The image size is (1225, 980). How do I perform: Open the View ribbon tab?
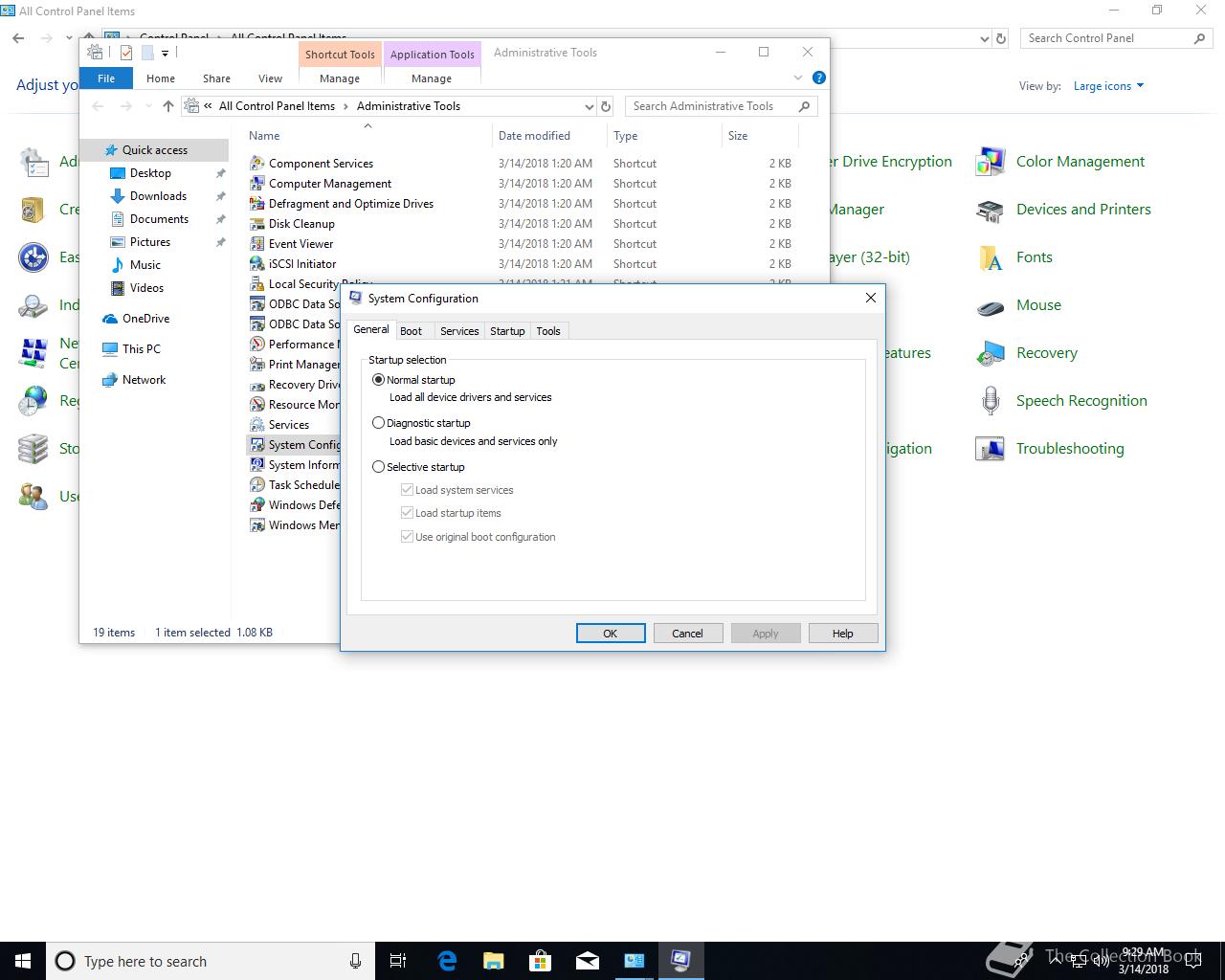[x=270, y=78]
